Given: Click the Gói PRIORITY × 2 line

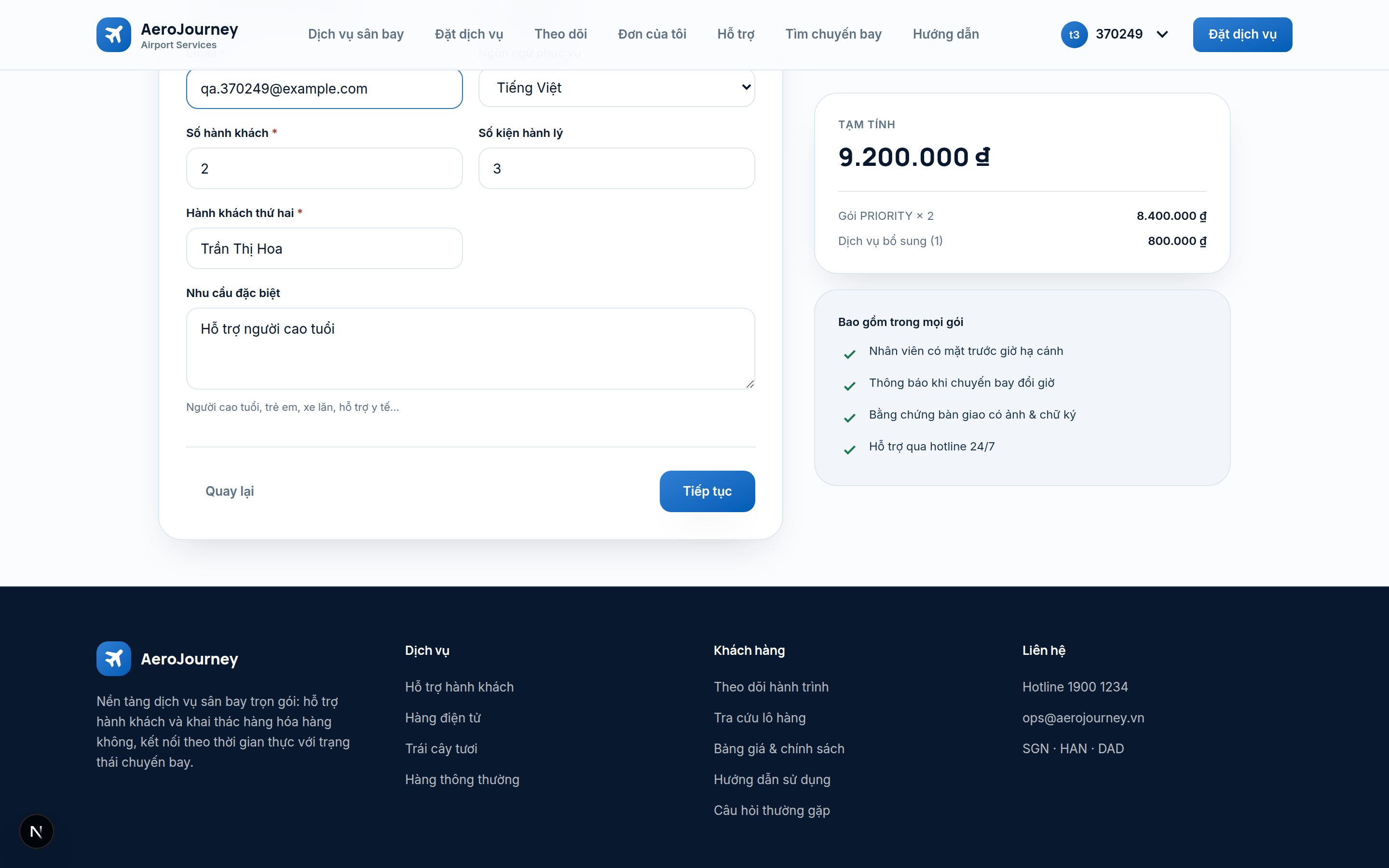Looking at the screenshot, I should click(x=885, y=216).
